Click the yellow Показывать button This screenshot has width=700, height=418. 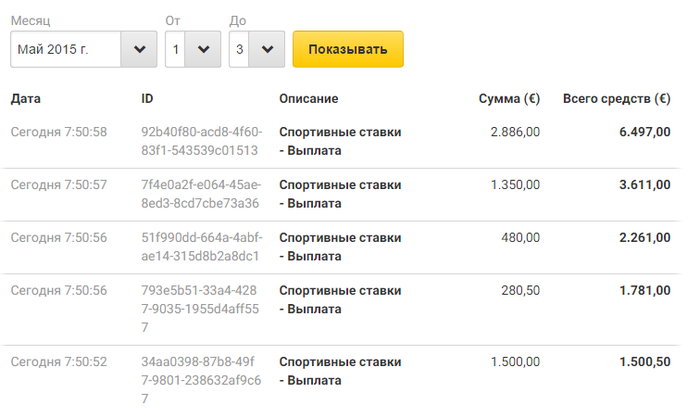pos(347,49)
